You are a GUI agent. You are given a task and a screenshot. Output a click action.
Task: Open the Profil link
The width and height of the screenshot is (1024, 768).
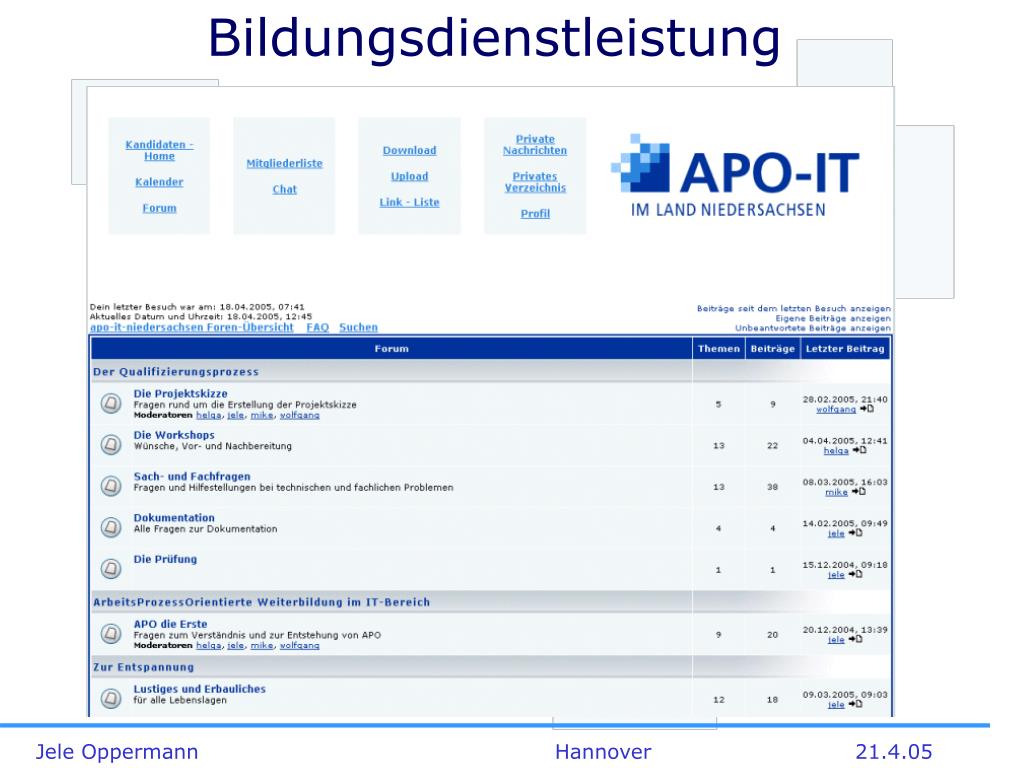pyautogui.click(x=535, y=214)
